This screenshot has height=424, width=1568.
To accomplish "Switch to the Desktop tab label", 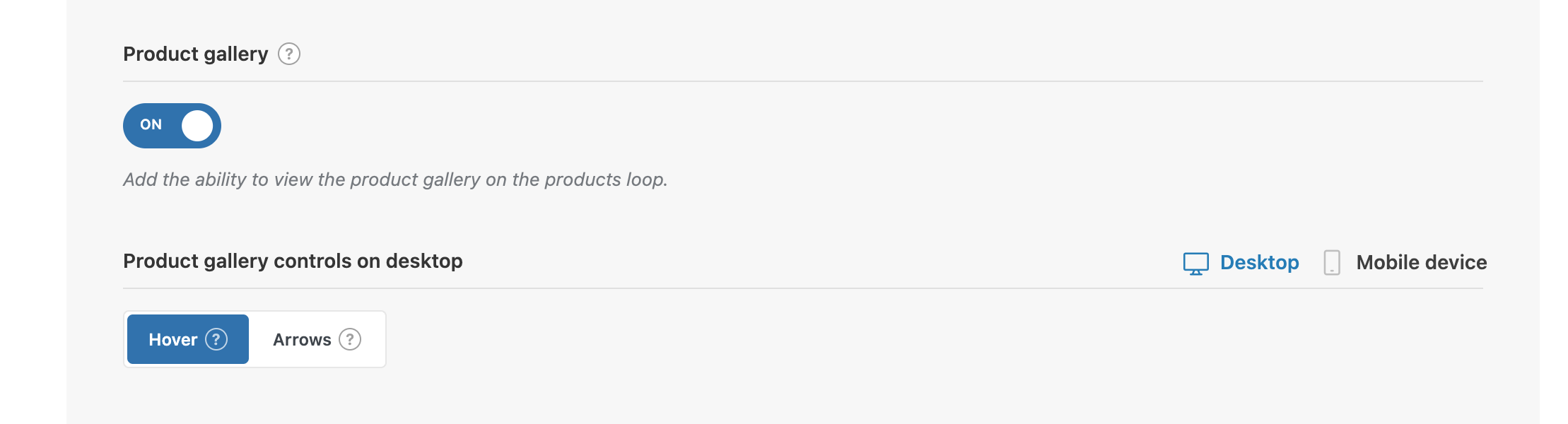I will (1259, 262).
